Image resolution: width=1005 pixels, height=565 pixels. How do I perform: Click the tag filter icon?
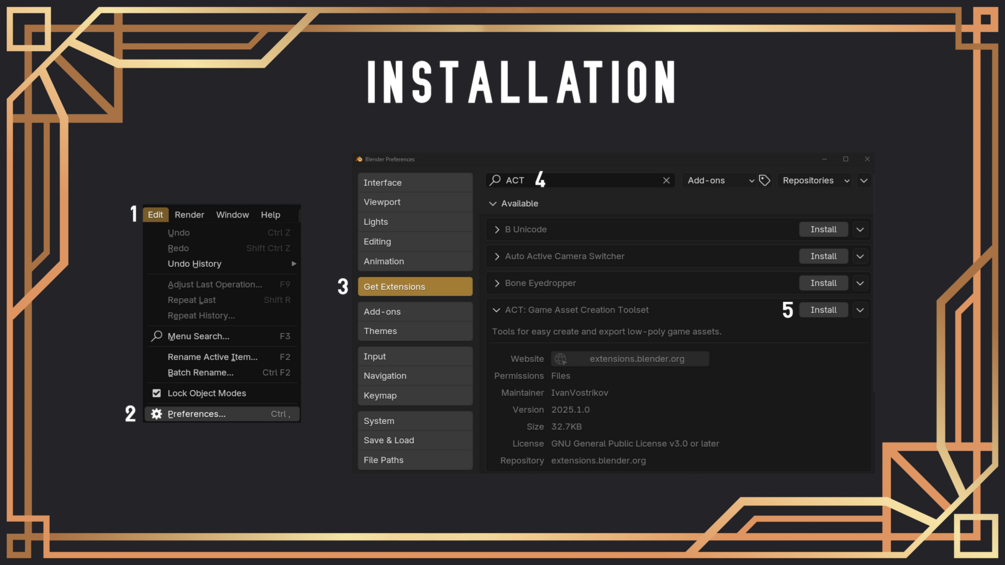tap(764, 181)
